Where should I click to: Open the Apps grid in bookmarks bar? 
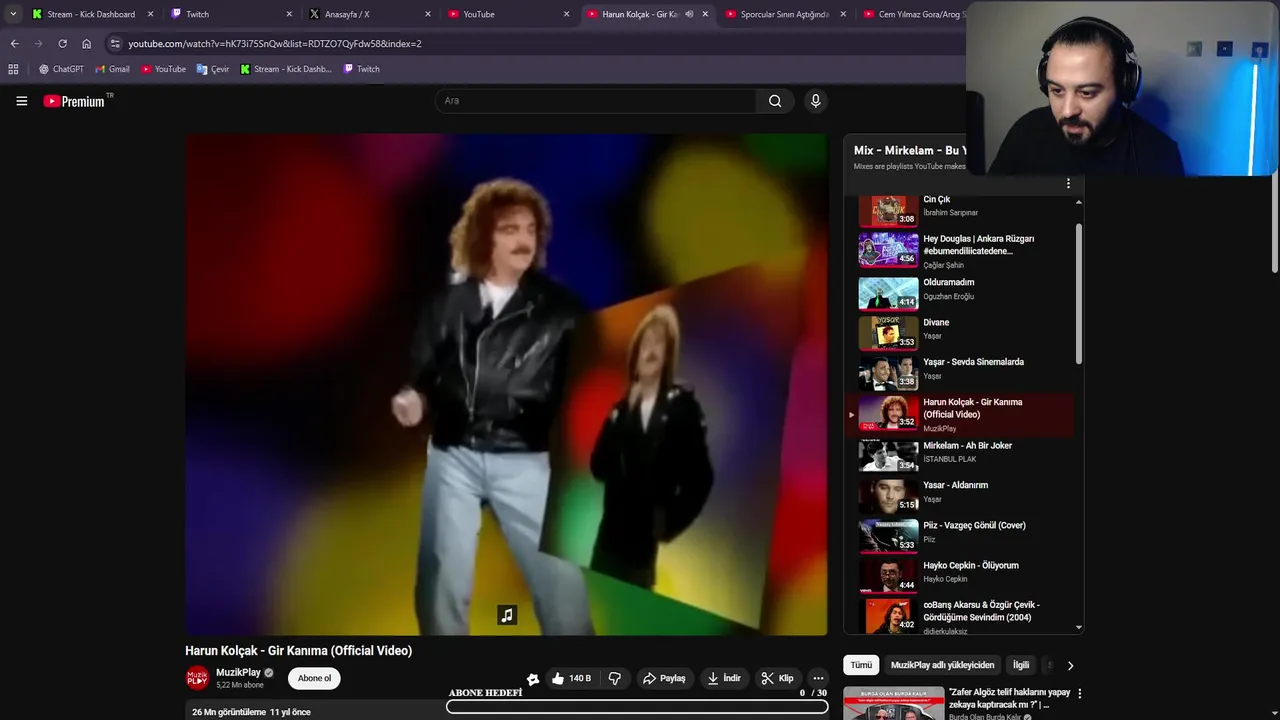click(13, 69)
